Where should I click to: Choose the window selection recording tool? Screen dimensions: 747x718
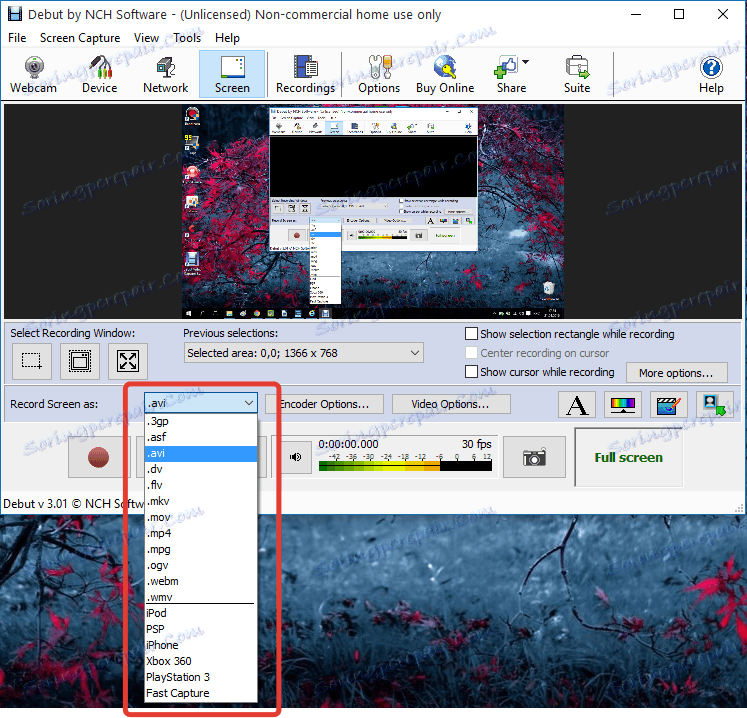coord(80,361)
